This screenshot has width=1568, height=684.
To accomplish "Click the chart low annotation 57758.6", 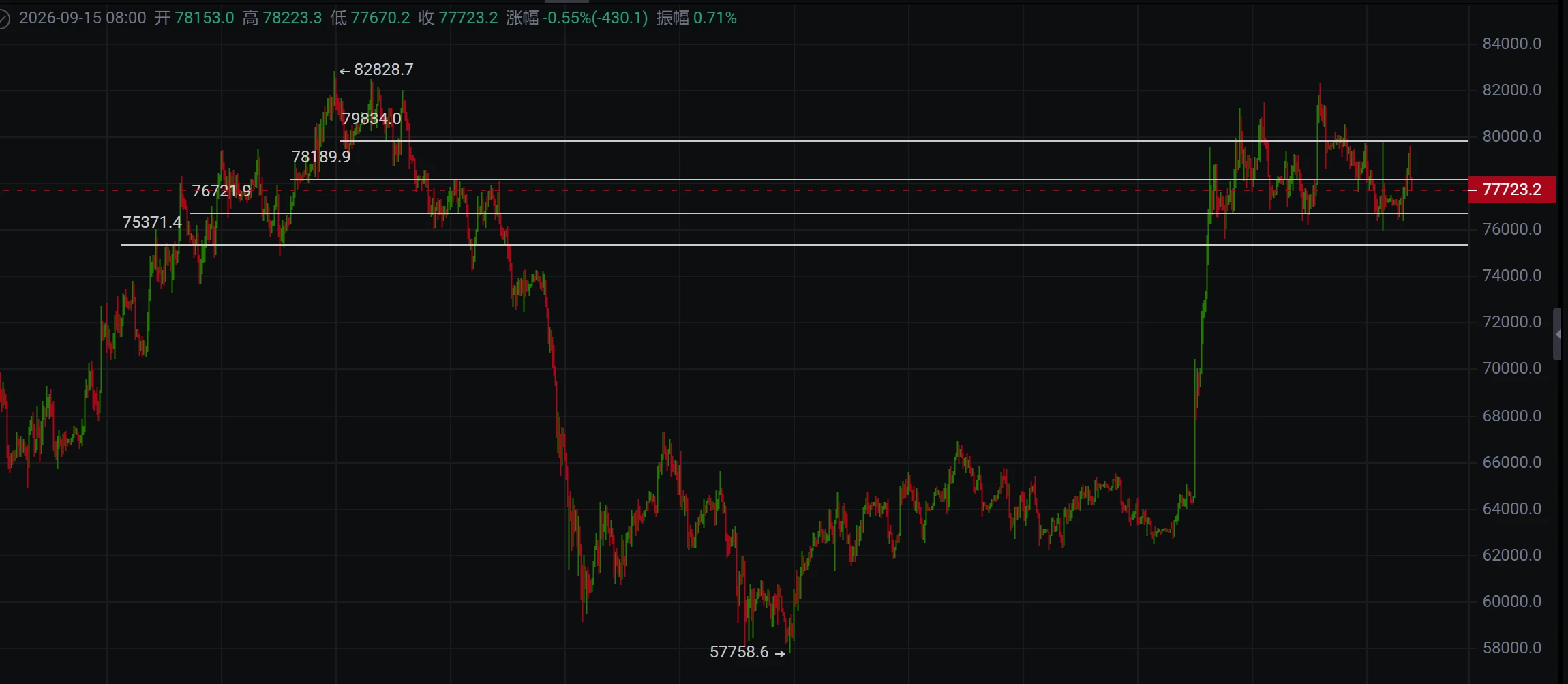I will pos(747,652).
